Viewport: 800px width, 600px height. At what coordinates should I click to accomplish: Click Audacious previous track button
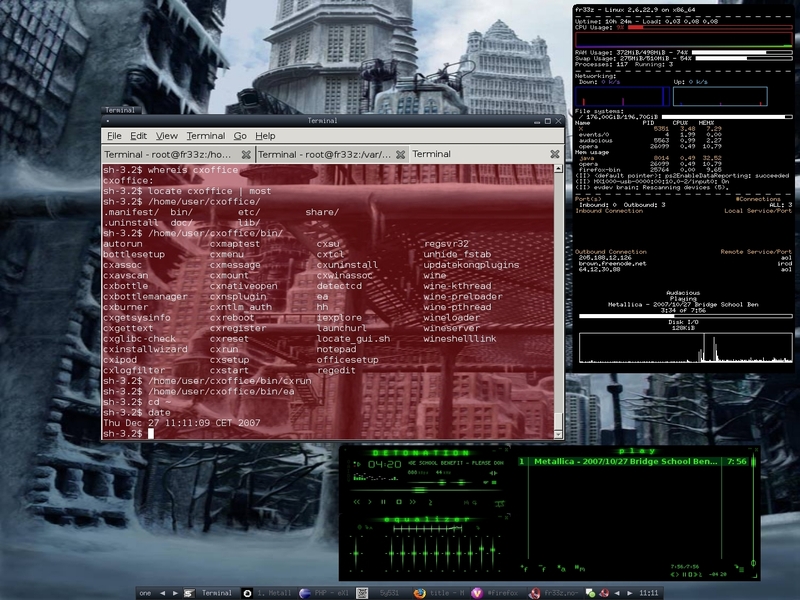357,502
